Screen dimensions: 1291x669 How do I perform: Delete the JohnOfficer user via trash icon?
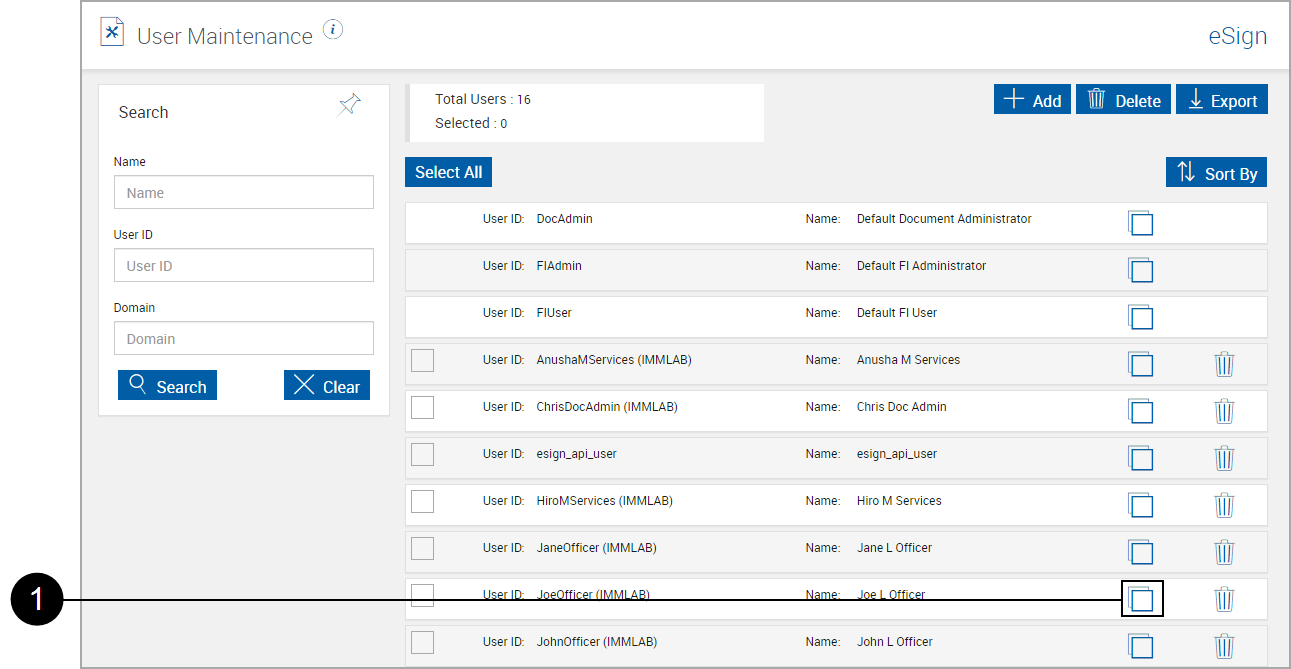point(1224,646)
